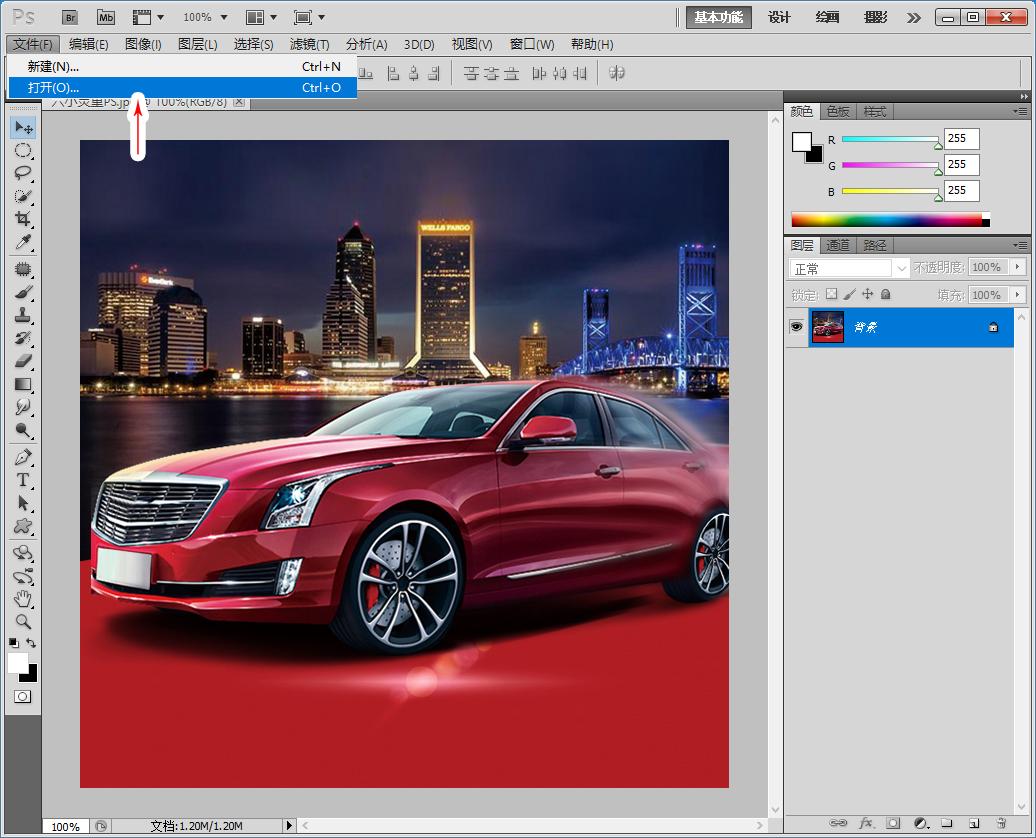Select the Dodge tool
This screenshot has width=1036, height=838.
(23, 430)
